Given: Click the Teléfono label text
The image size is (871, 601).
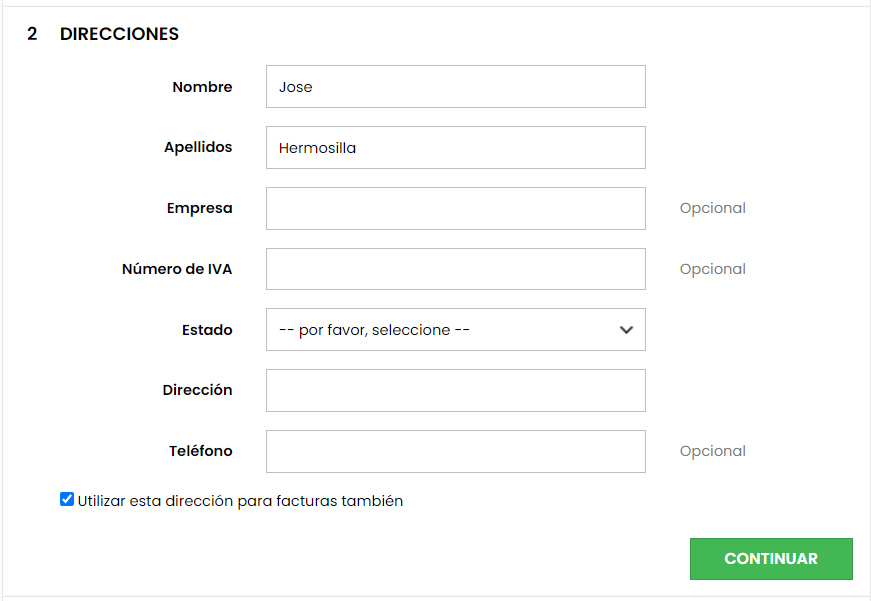Looking at the screenshot, I should (x=200, y=451).
